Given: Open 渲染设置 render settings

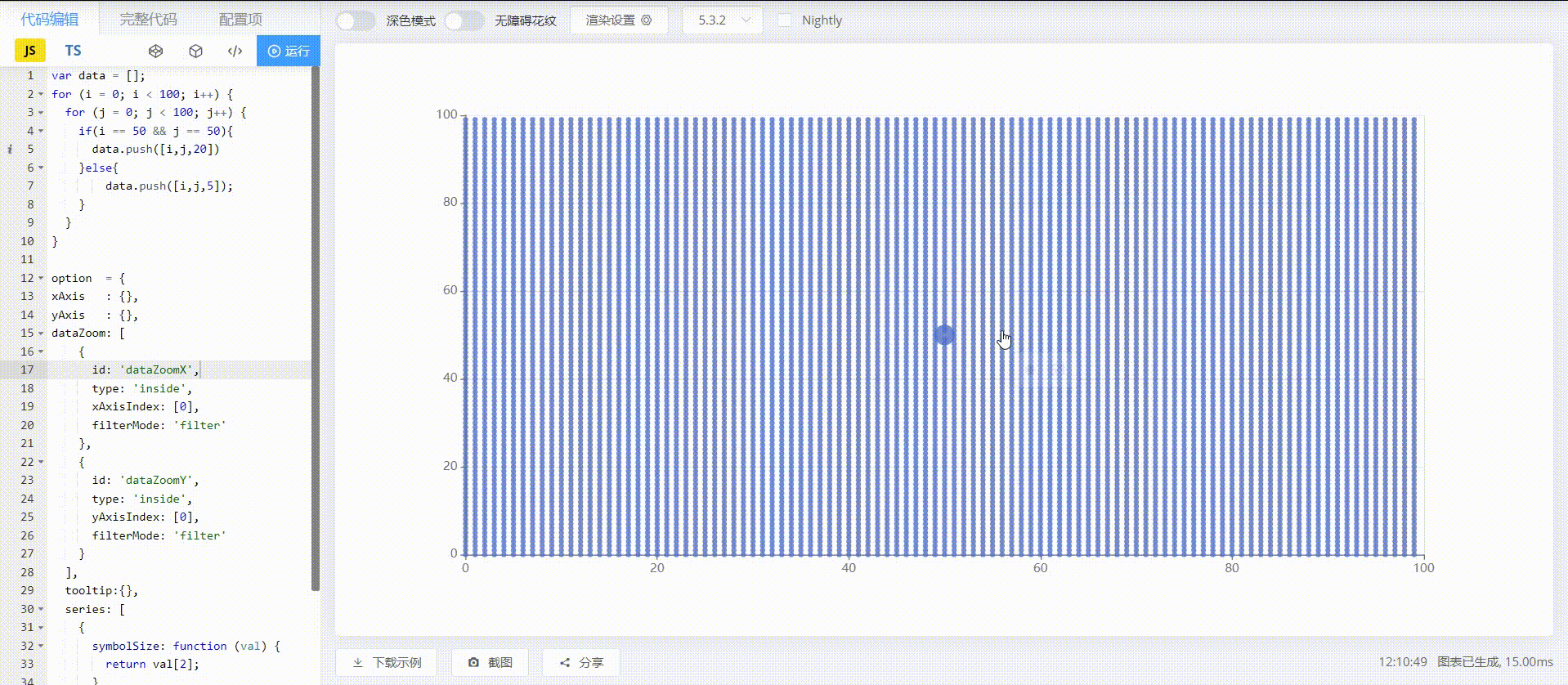Looking at the screenshot, I should tap(619, 20).
